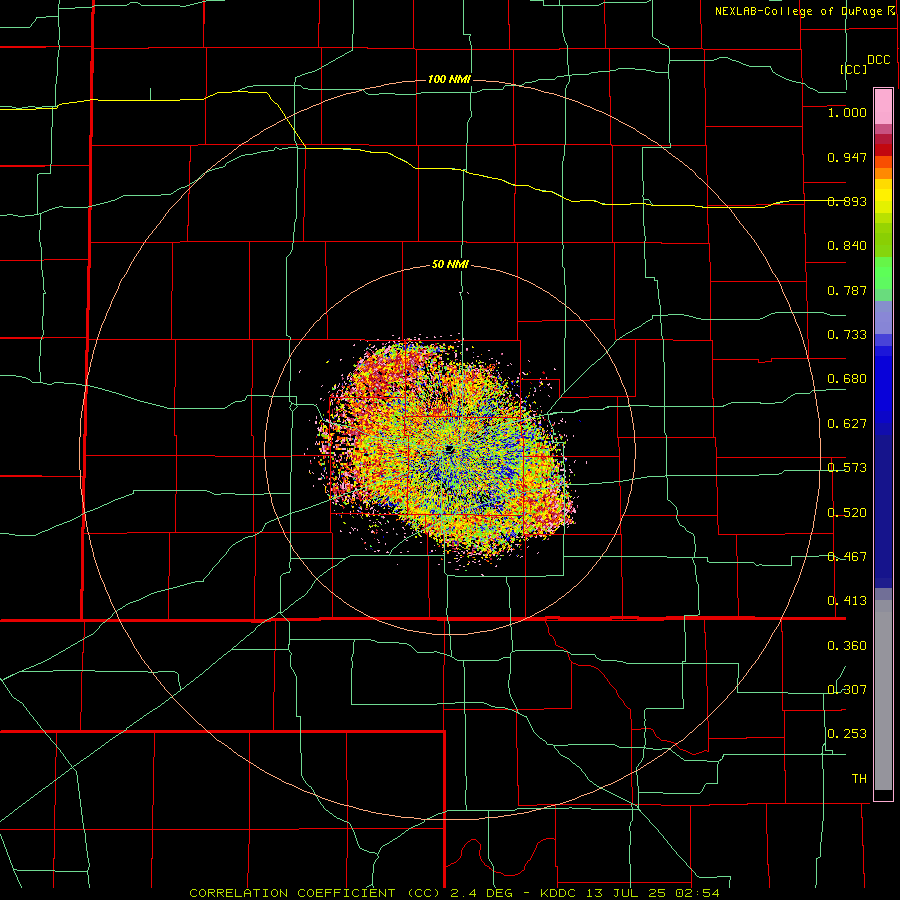This screenshot has width=900, height=900.
Task: Click the [CC] label above the color scale
Action: [854, 69]
